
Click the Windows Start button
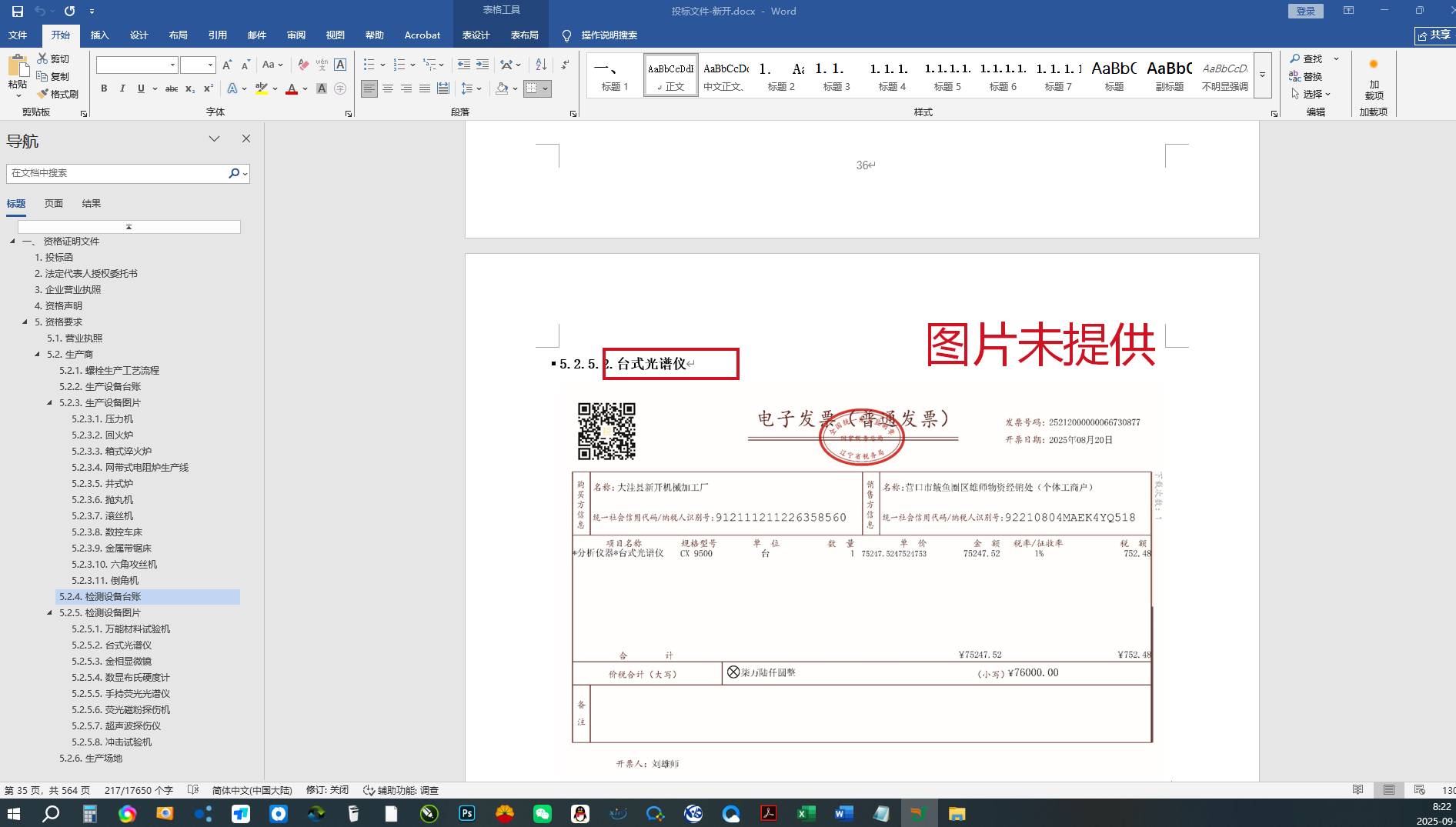click(14, 813)
